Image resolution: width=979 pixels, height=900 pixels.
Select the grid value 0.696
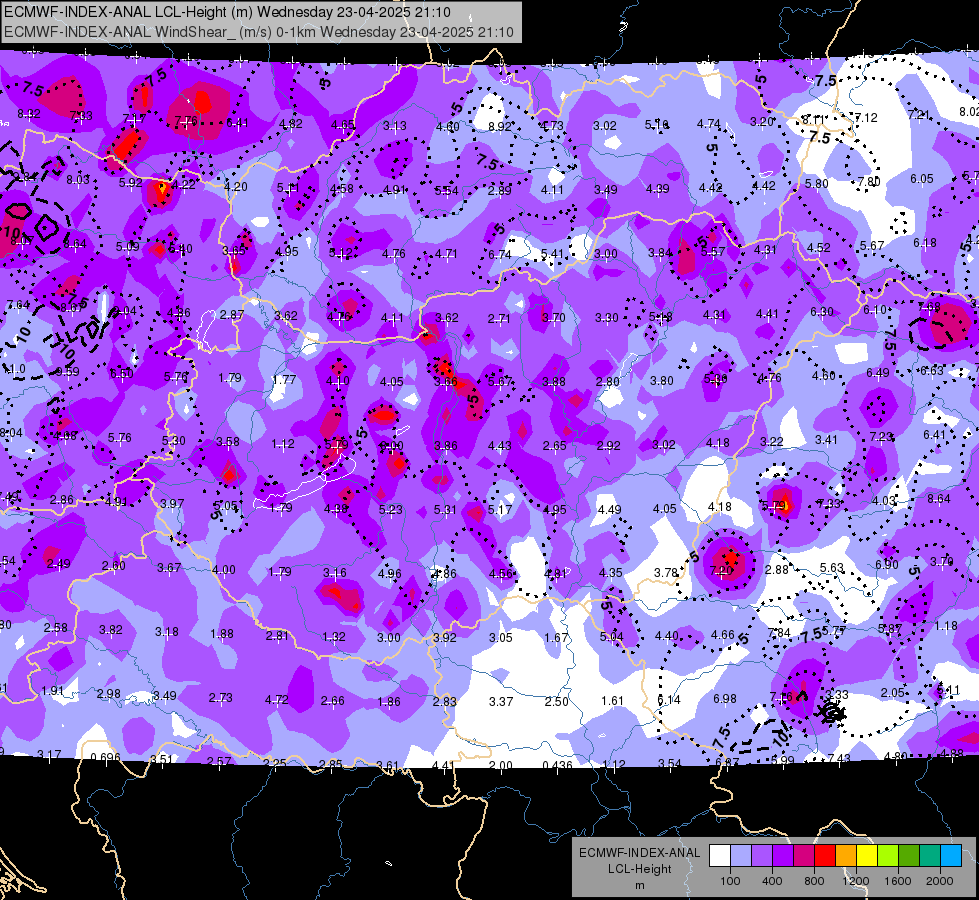(x=106, y=758)
